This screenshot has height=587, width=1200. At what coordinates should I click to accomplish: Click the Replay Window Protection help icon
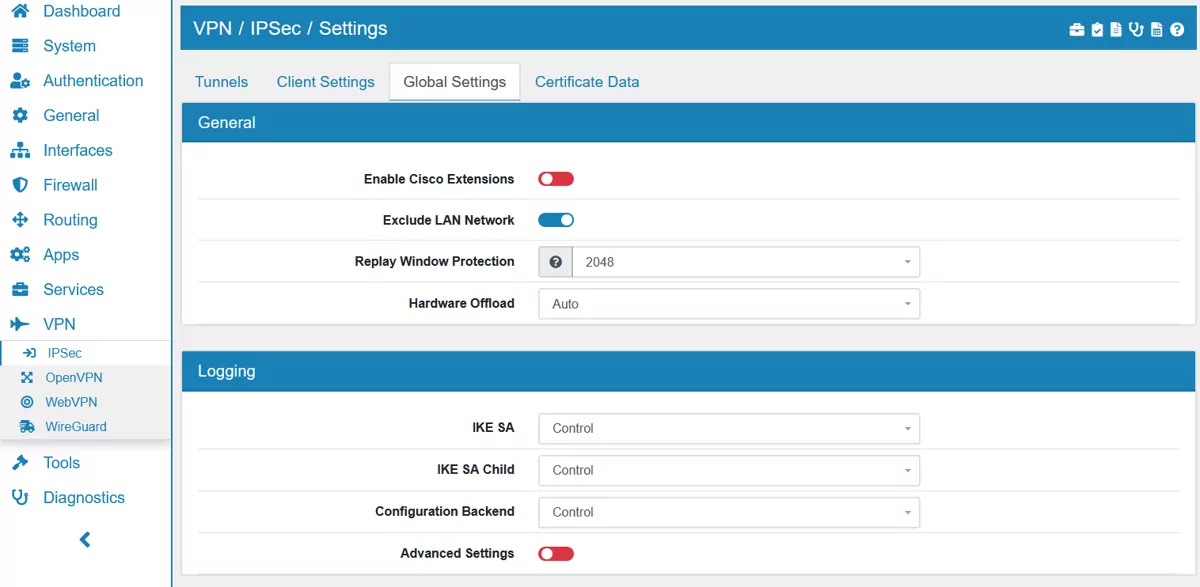(x=555, y=261)
